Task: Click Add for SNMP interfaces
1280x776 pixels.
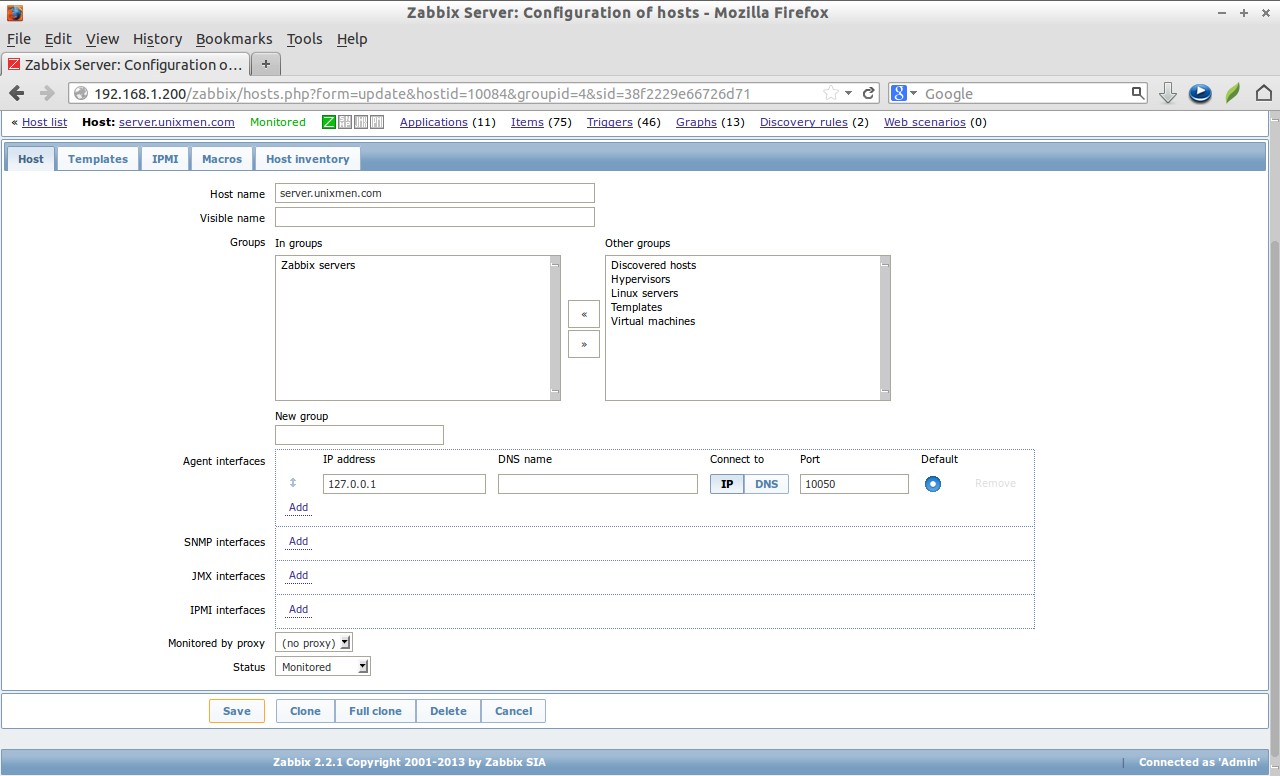Action: coord(298,541)
